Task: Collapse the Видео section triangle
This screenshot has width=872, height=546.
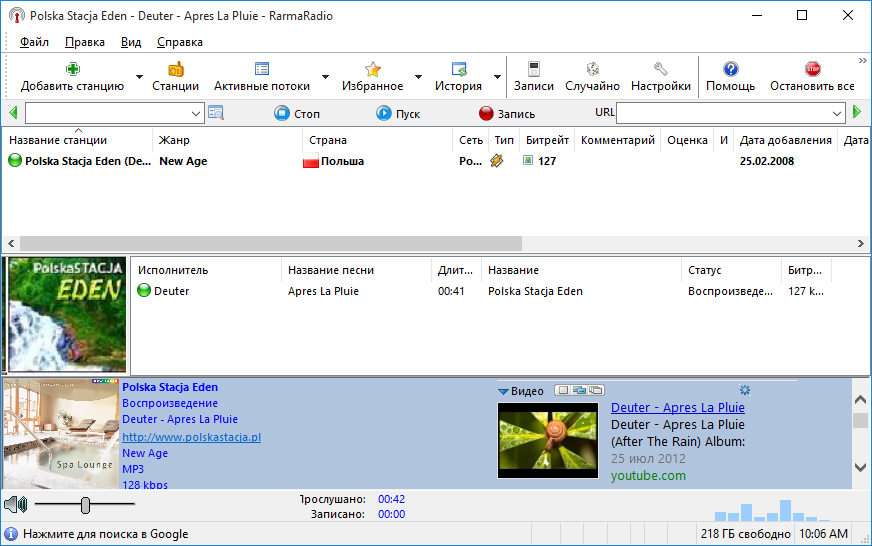Action: pos(504,391)
